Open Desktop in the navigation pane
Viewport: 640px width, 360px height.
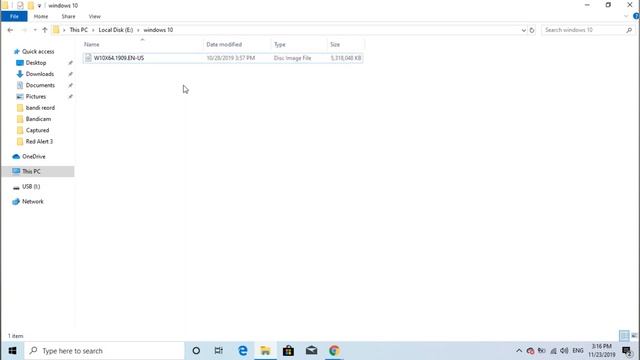coord(36,63)
